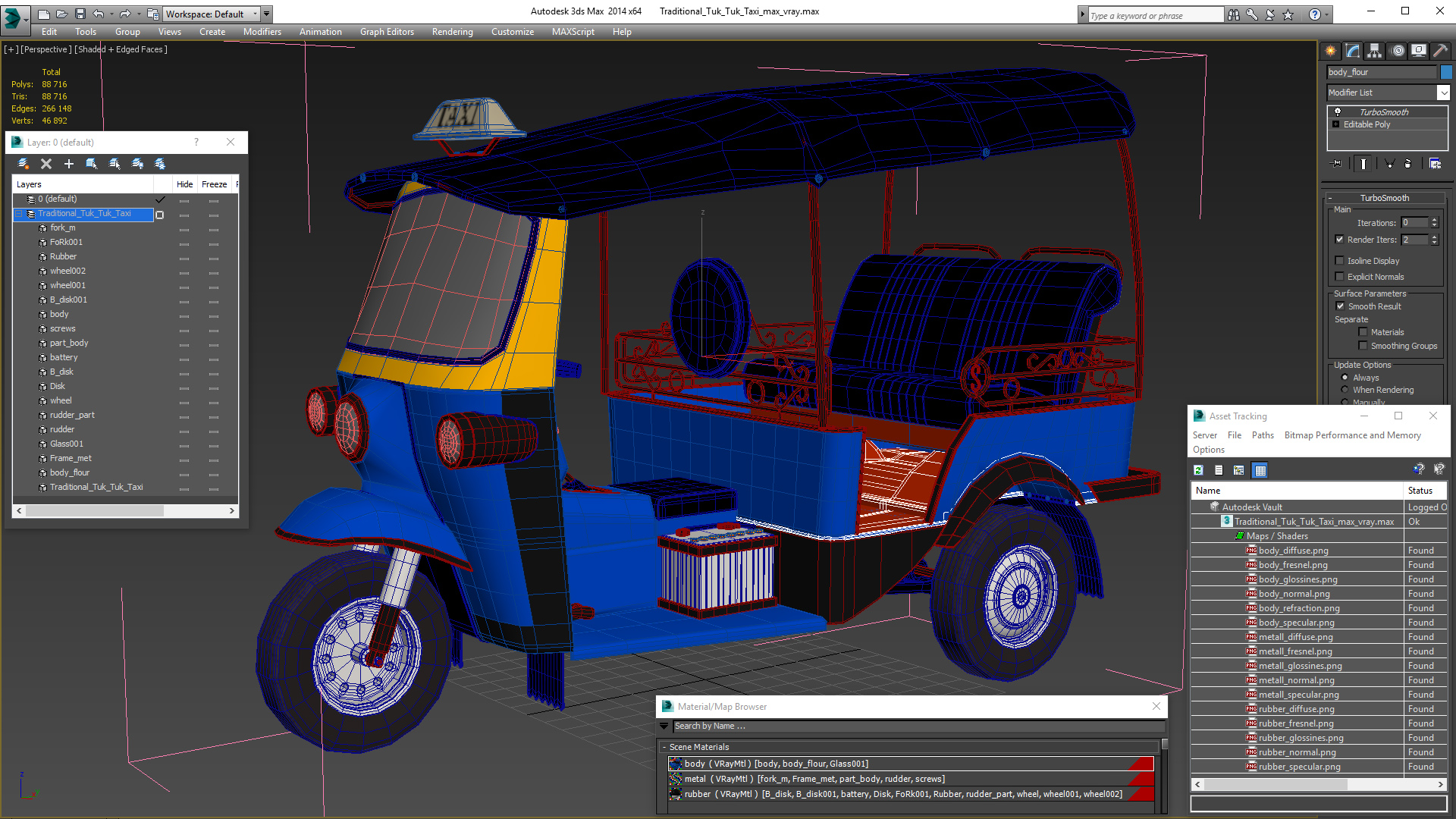Open the Modify command panel tab
This screenshot has width=1456, height=819.
1353,51
